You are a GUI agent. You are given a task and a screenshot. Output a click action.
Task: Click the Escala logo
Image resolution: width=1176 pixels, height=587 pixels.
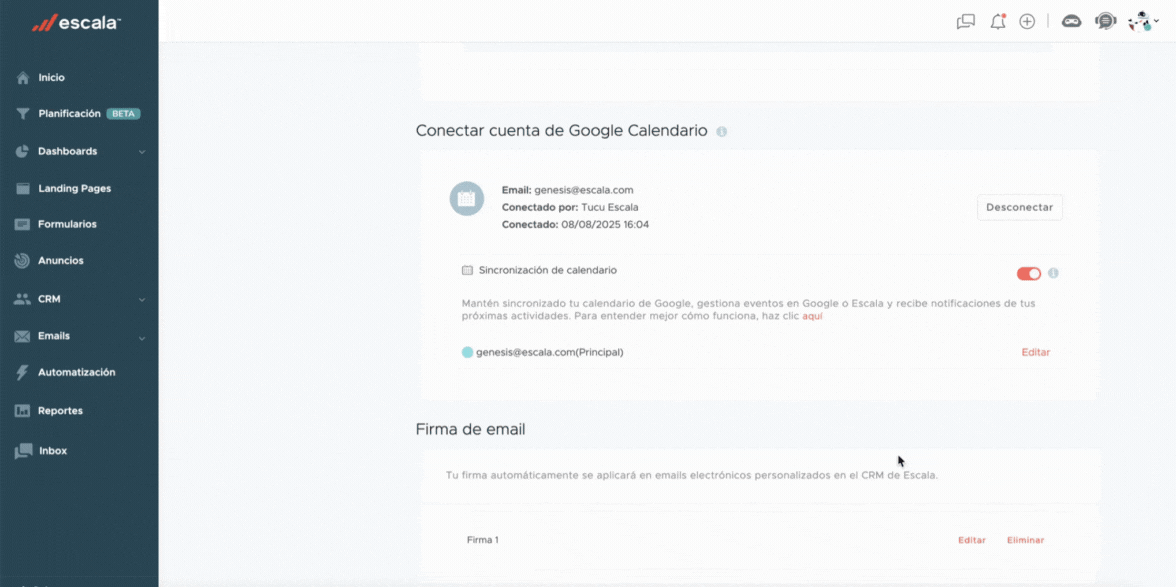[76, 23]
